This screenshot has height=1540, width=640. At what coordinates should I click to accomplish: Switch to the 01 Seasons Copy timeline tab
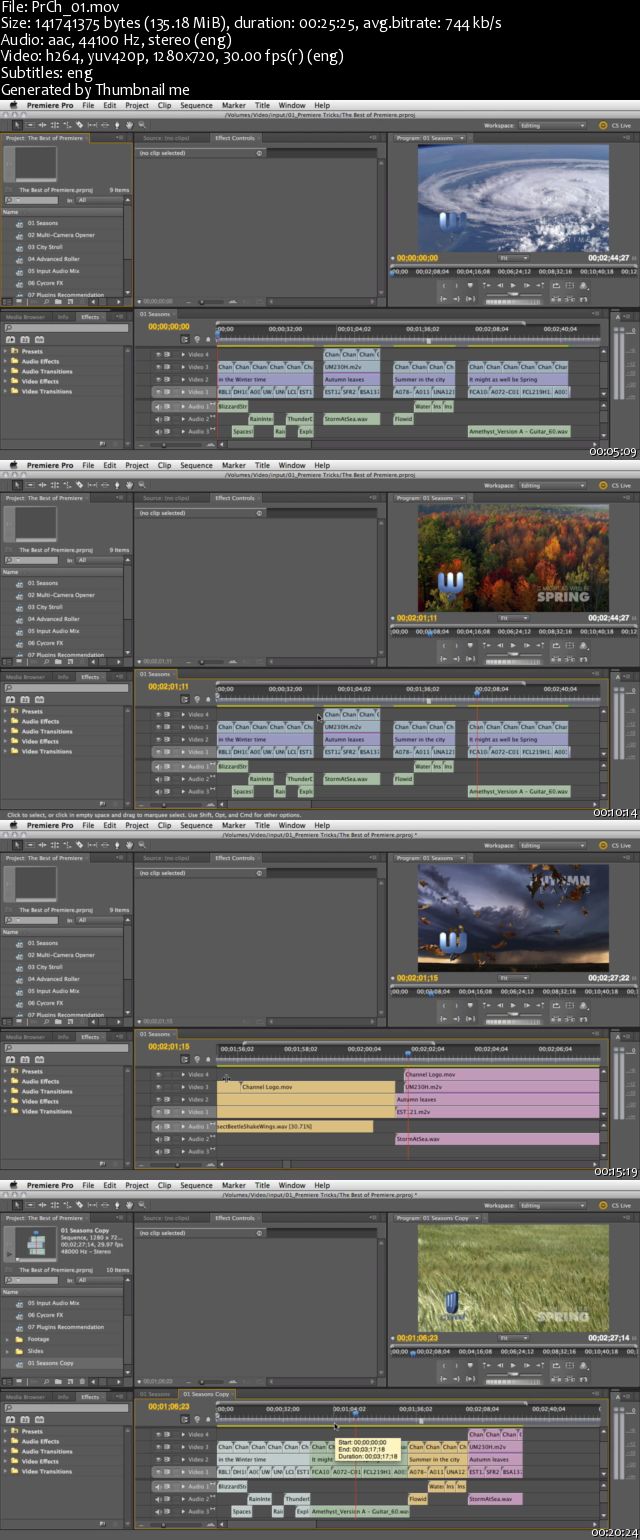[206, 1394]
